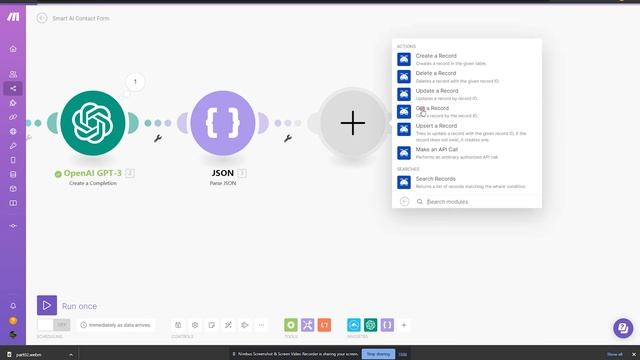The height and width of the screenshot is (360, 640).
Task: Close the downloads bar
Action: pos(634,354)
